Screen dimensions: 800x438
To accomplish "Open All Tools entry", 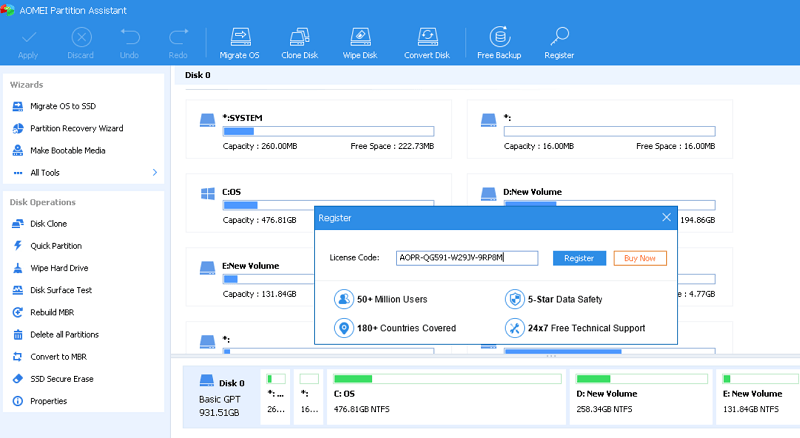I will pos(45,173).
